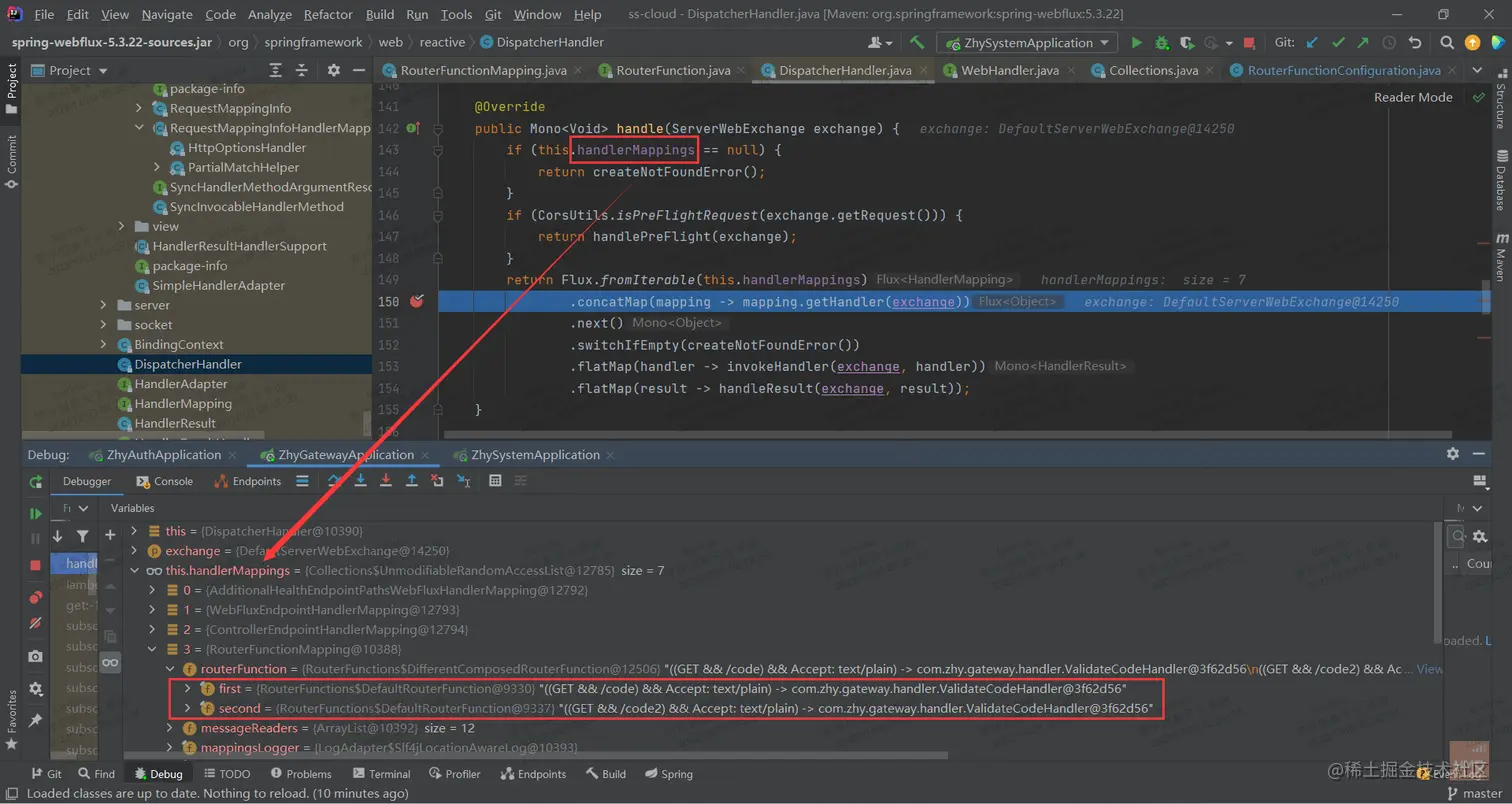
Task: Rerun ZhyGatewayApplication in debug panel
Action: [36, 482]
